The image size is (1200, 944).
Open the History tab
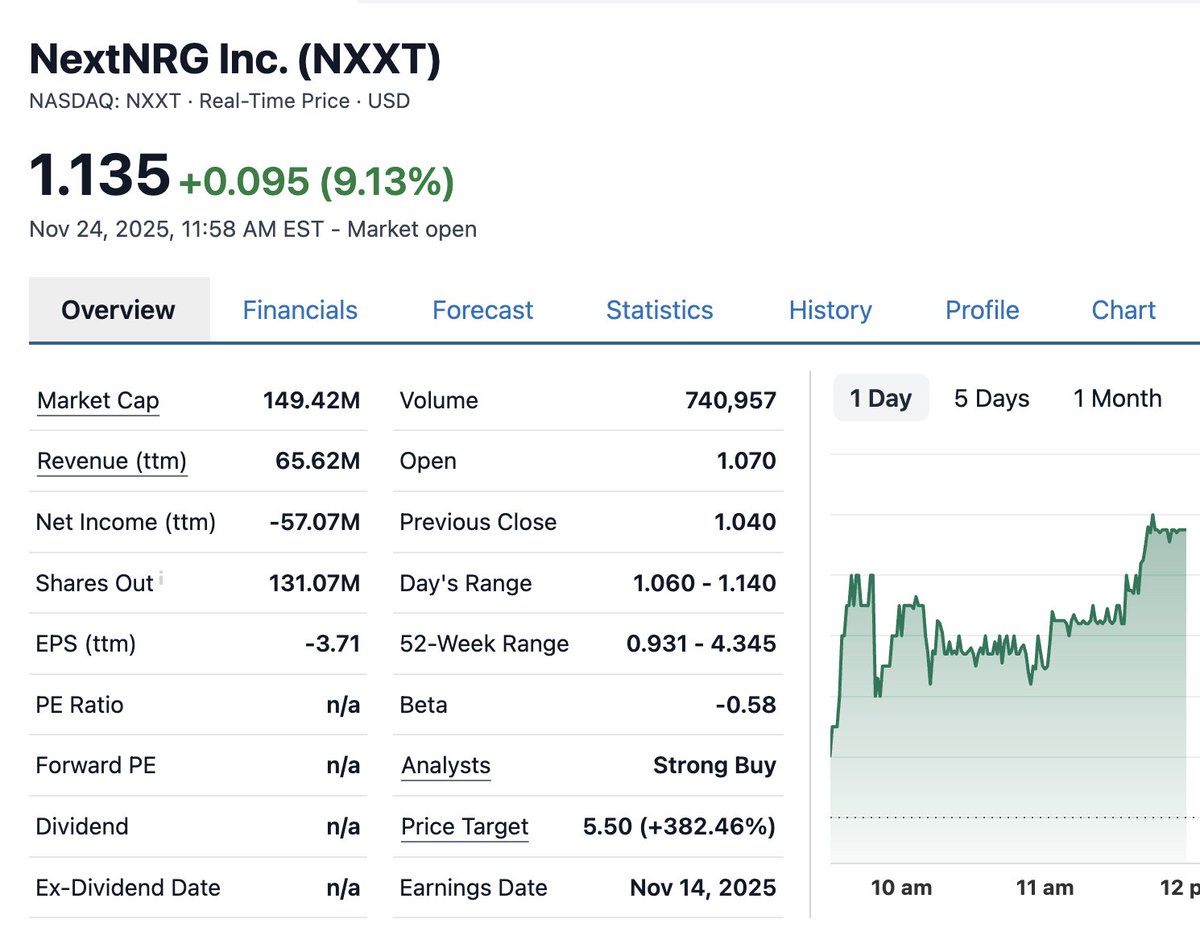[830, 310]
